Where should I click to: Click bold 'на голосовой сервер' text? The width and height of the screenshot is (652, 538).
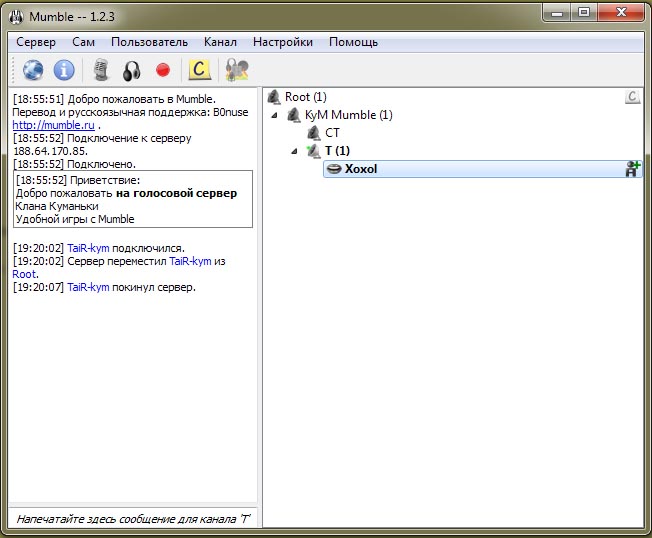pos(176,193)
